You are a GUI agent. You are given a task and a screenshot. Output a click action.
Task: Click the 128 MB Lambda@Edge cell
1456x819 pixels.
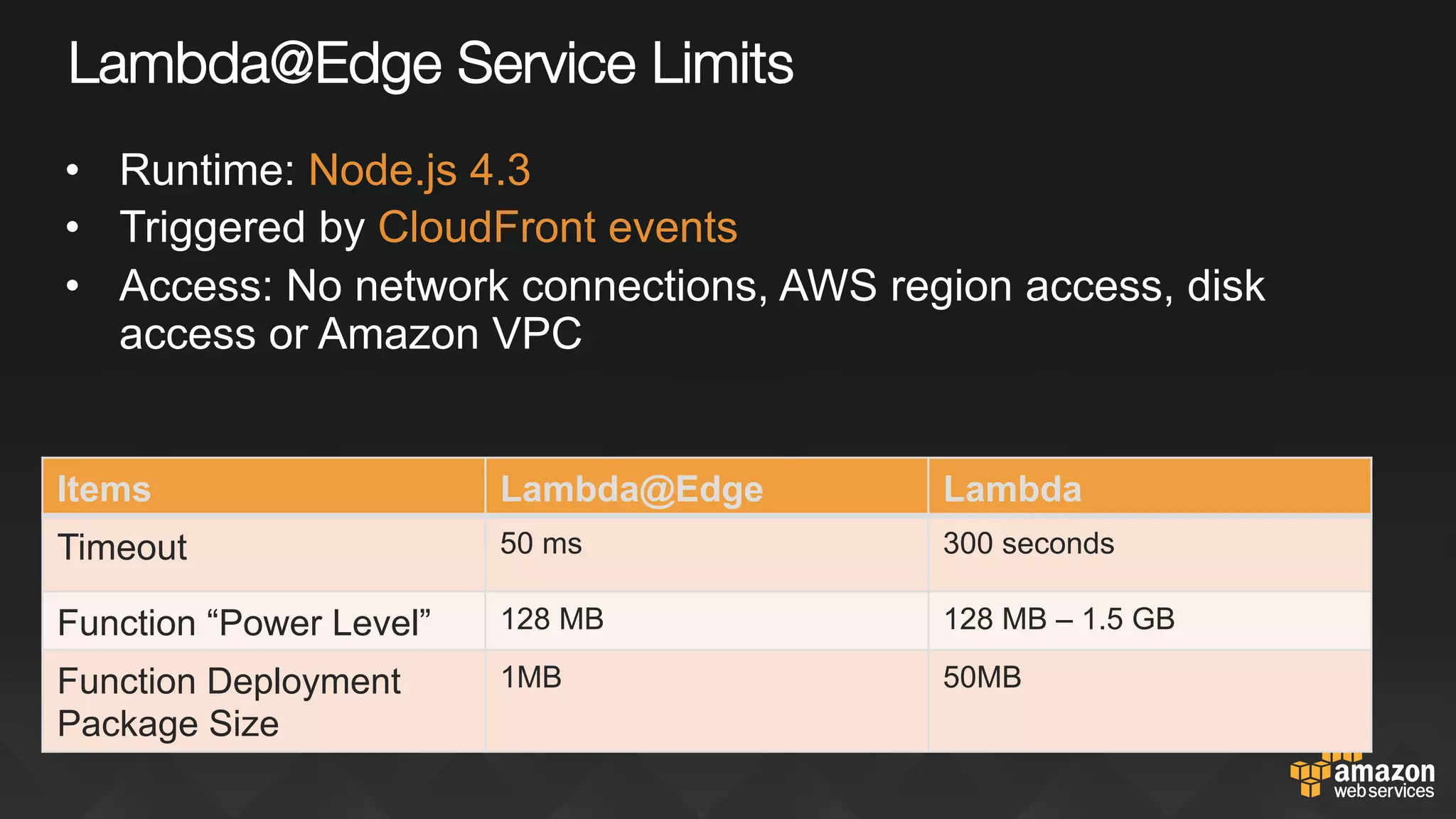[552, 619]
